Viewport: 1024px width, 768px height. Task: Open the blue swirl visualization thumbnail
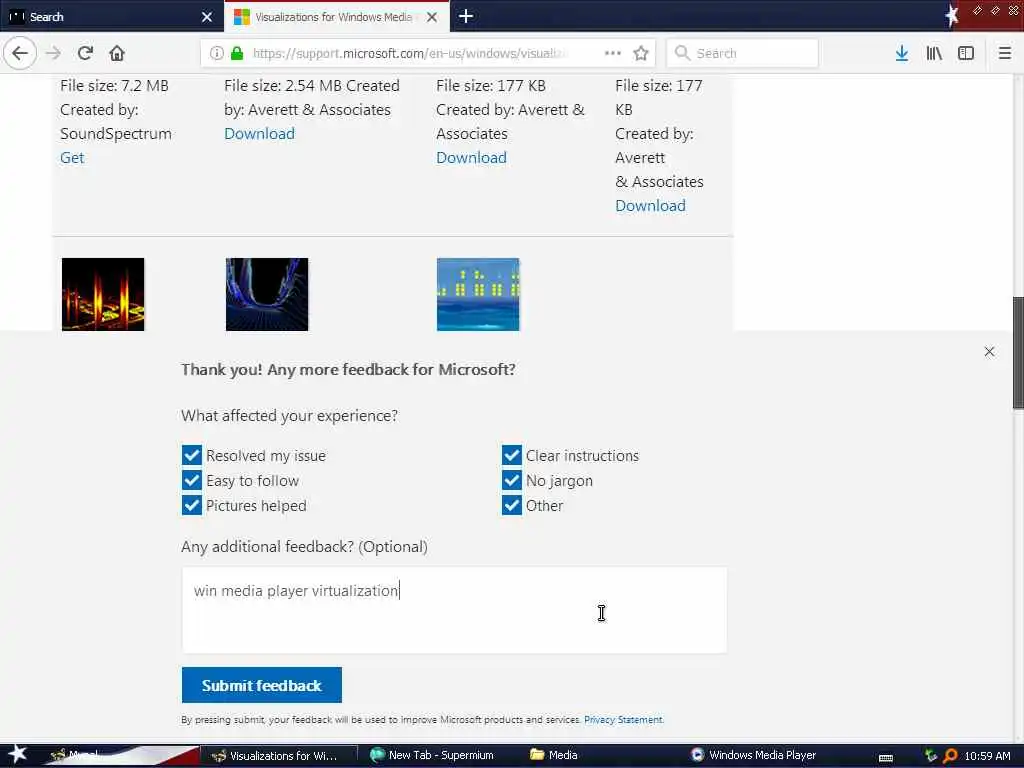click(x=267, y=295)
